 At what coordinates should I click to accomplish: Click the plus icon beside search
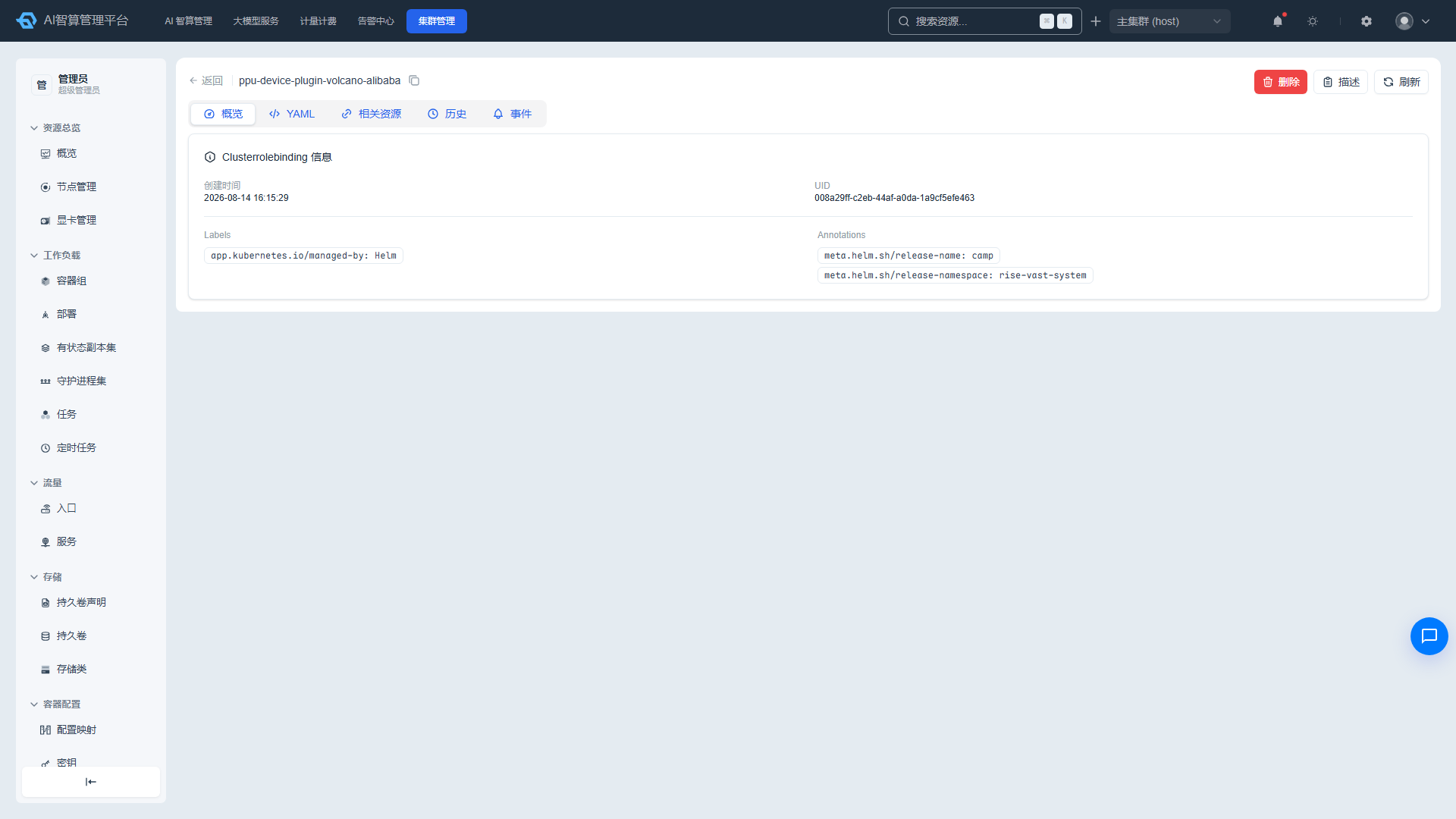[1096, 21]
